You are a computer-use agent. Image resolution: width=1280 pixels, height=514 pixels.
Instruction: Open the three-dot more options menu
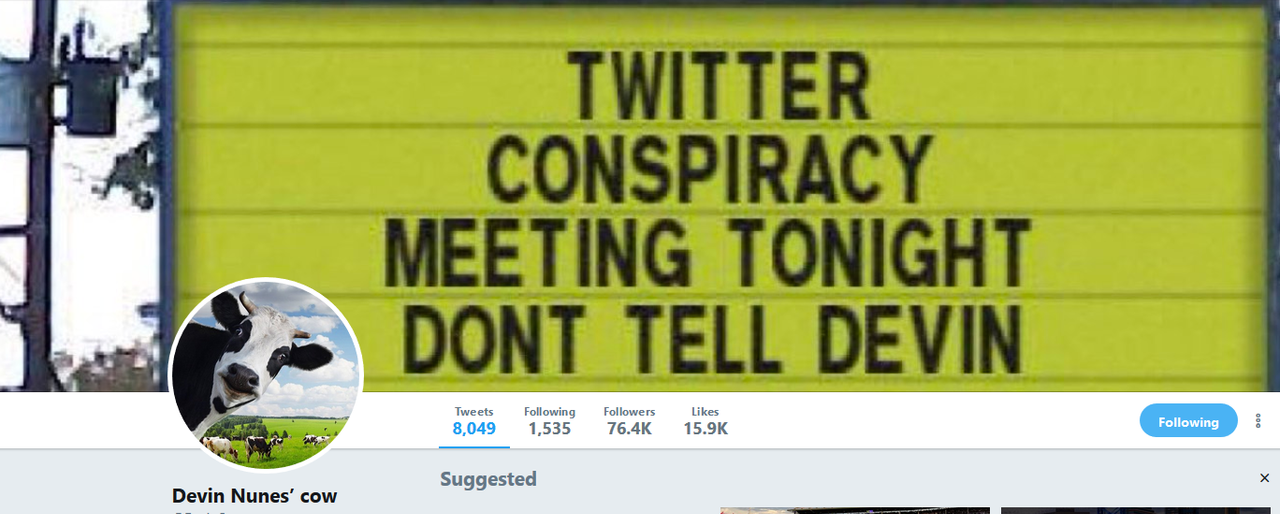click(x=1258, y=421)
